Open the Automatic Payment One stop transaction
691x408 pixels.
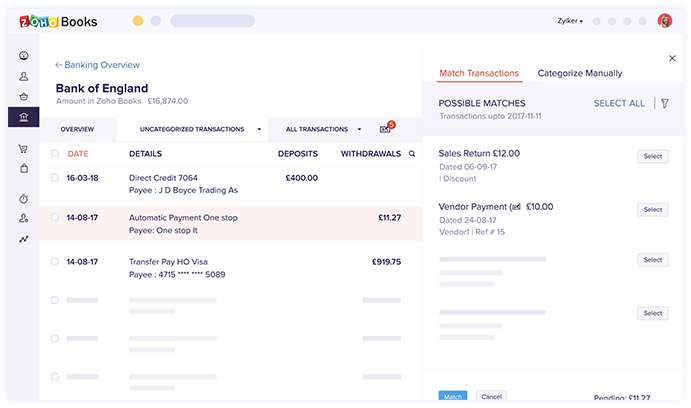pos(183,218)
